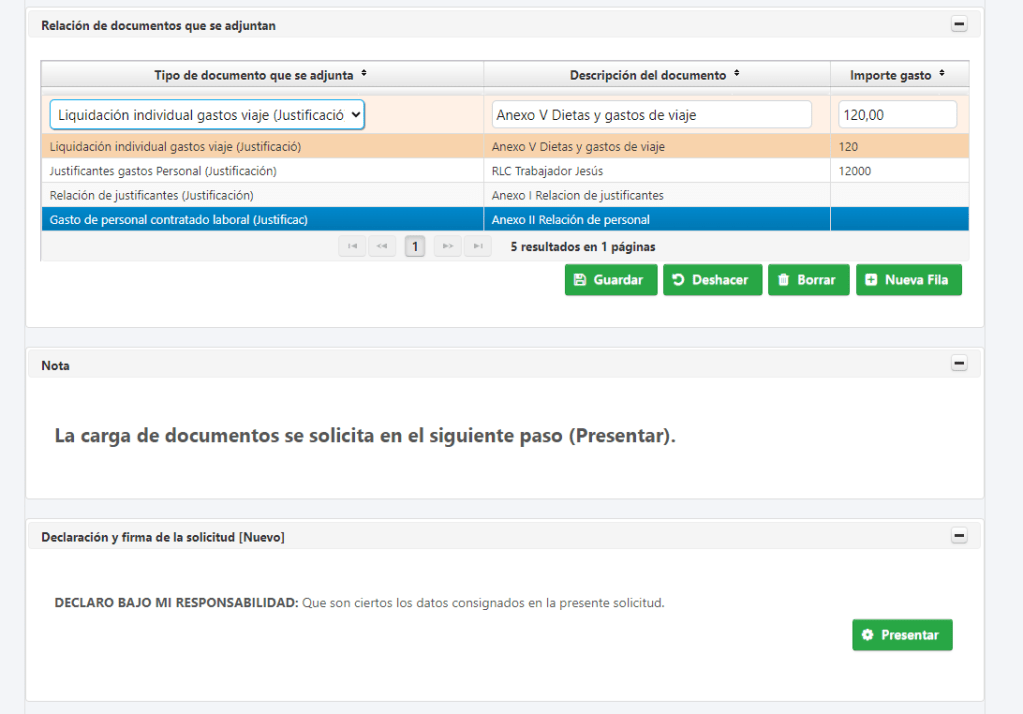
Task: Collapse the Nota panel
Action: tap(959, 365)
